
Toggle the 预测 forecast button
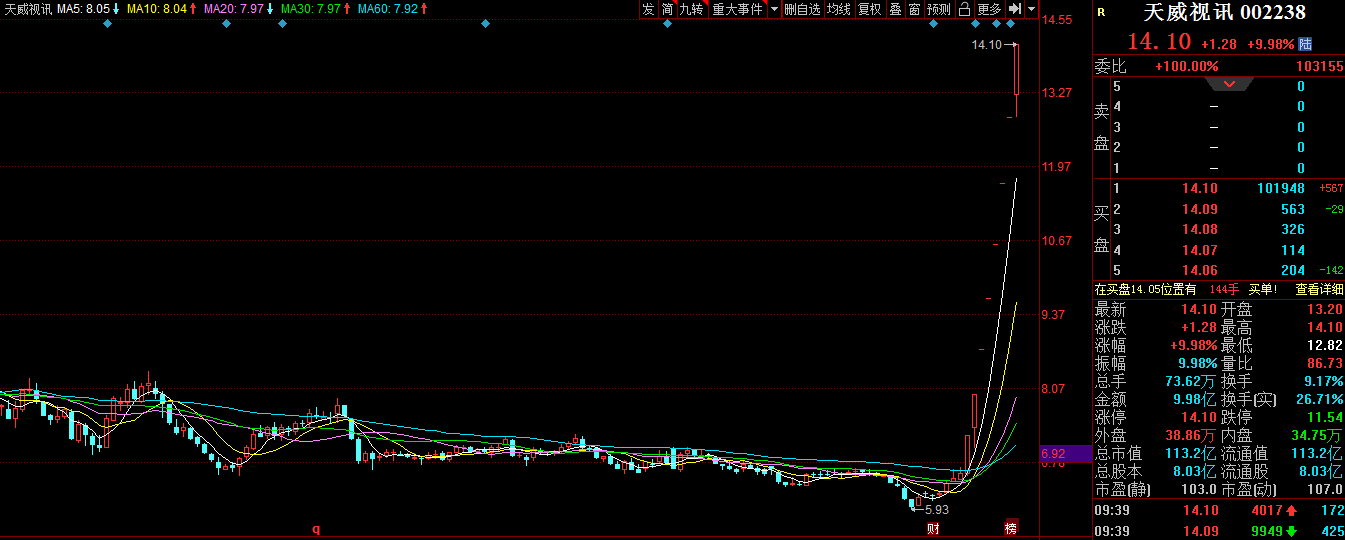tap(939, 9)
